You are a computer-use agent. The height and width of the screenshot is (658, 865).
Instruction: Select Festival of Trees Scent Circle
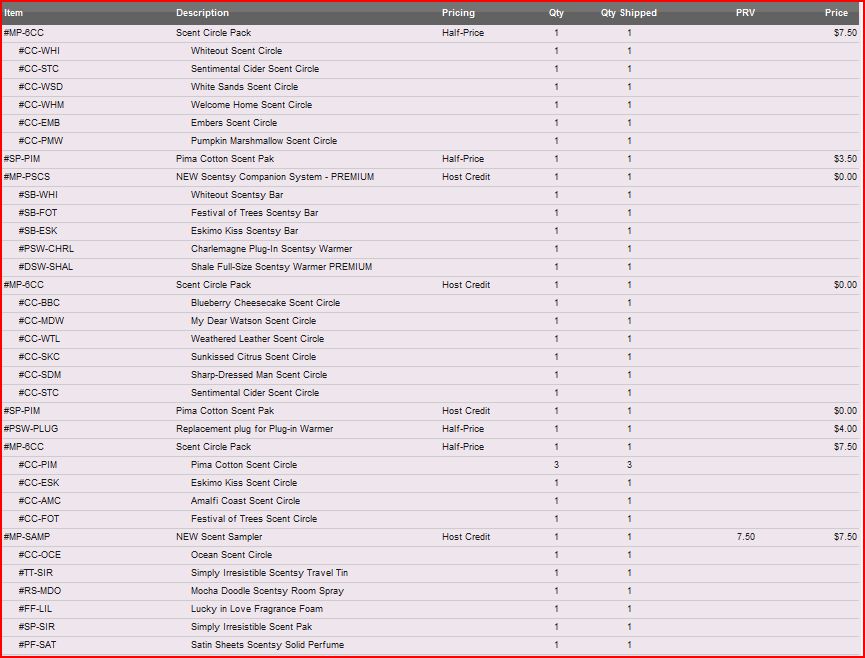[x=254, y=519]
